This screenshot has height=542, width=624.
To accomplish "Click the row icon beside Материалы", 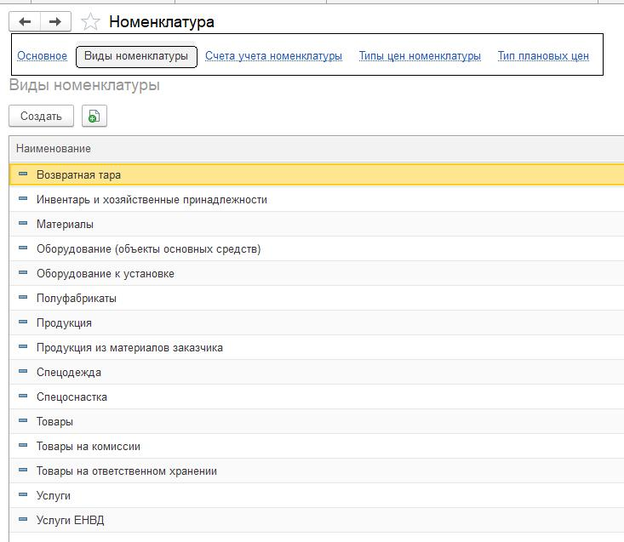I will pyautogui.click(x=23, y=224).
